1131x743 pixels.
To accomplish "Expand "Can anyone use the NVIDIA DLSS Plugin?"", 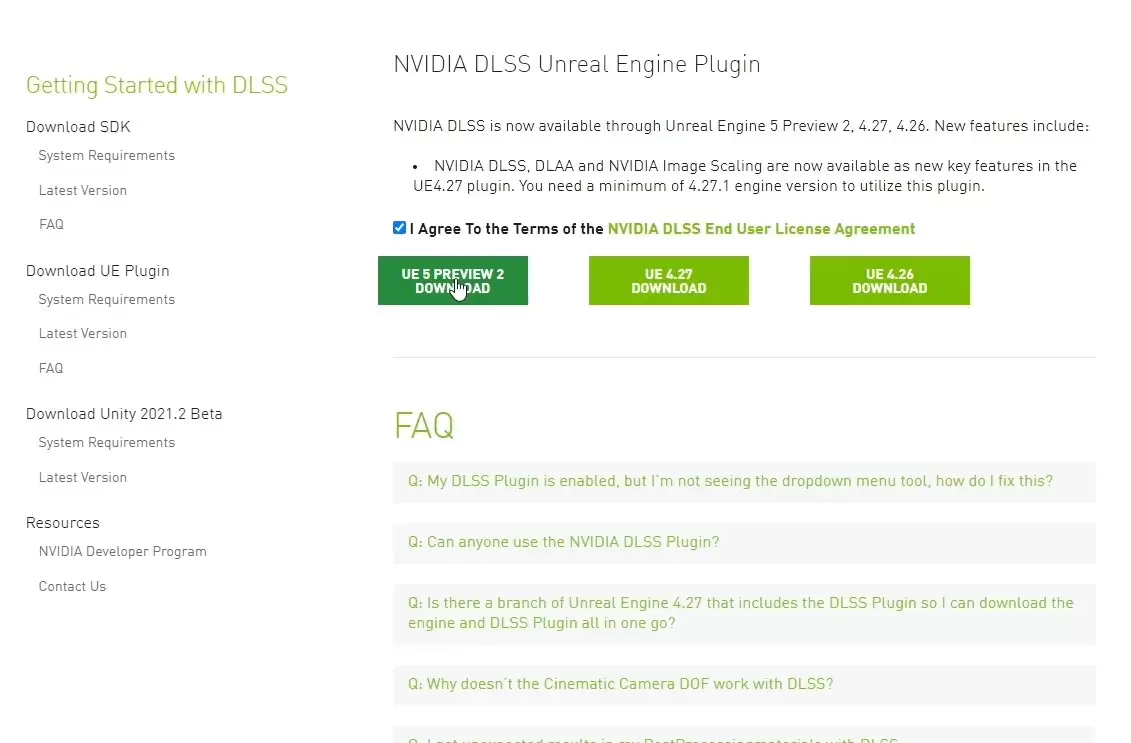I will (563, 542).
